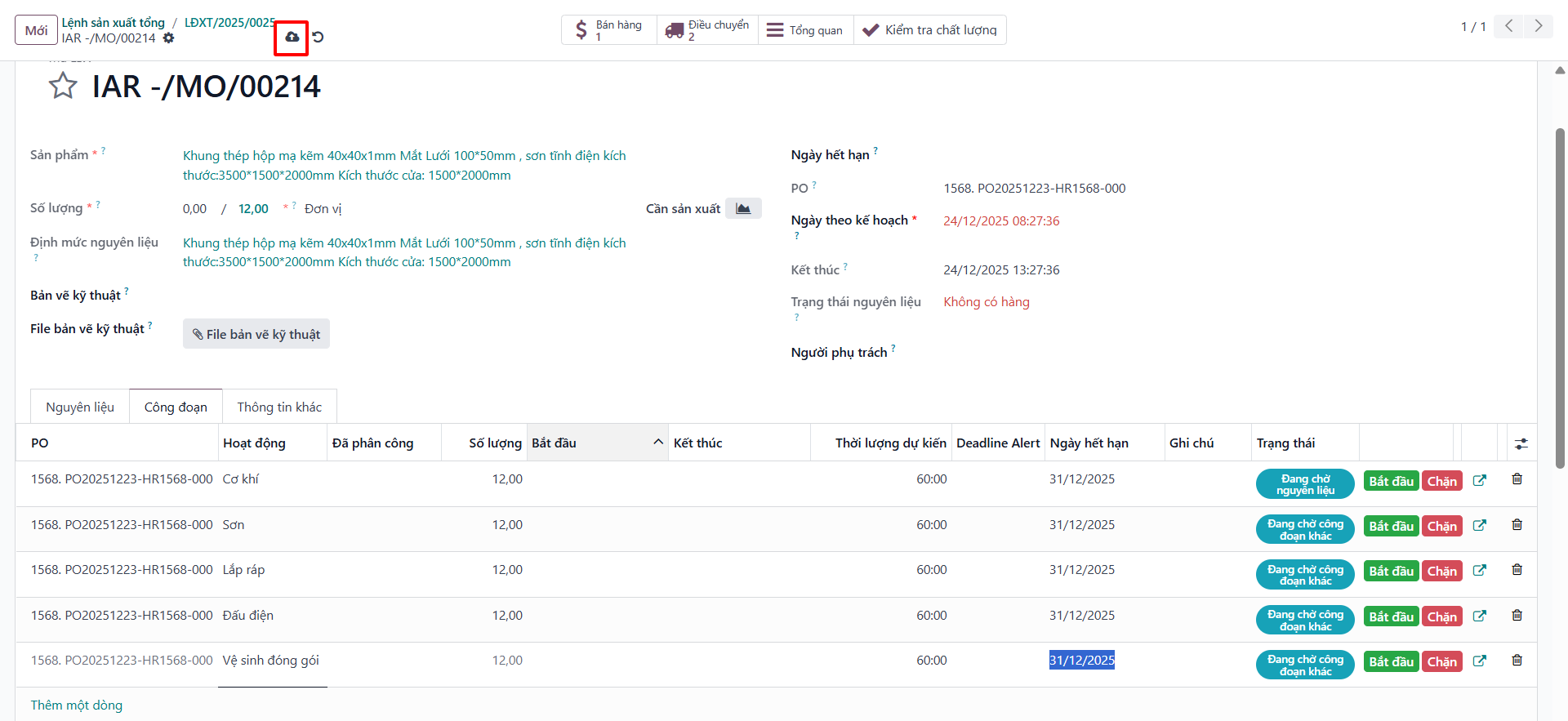The width and height of the screenshot is (1568, 721).
Task: Open LĐXT/2025/0025 breadcrumb link
Action: tap(229, 23)
